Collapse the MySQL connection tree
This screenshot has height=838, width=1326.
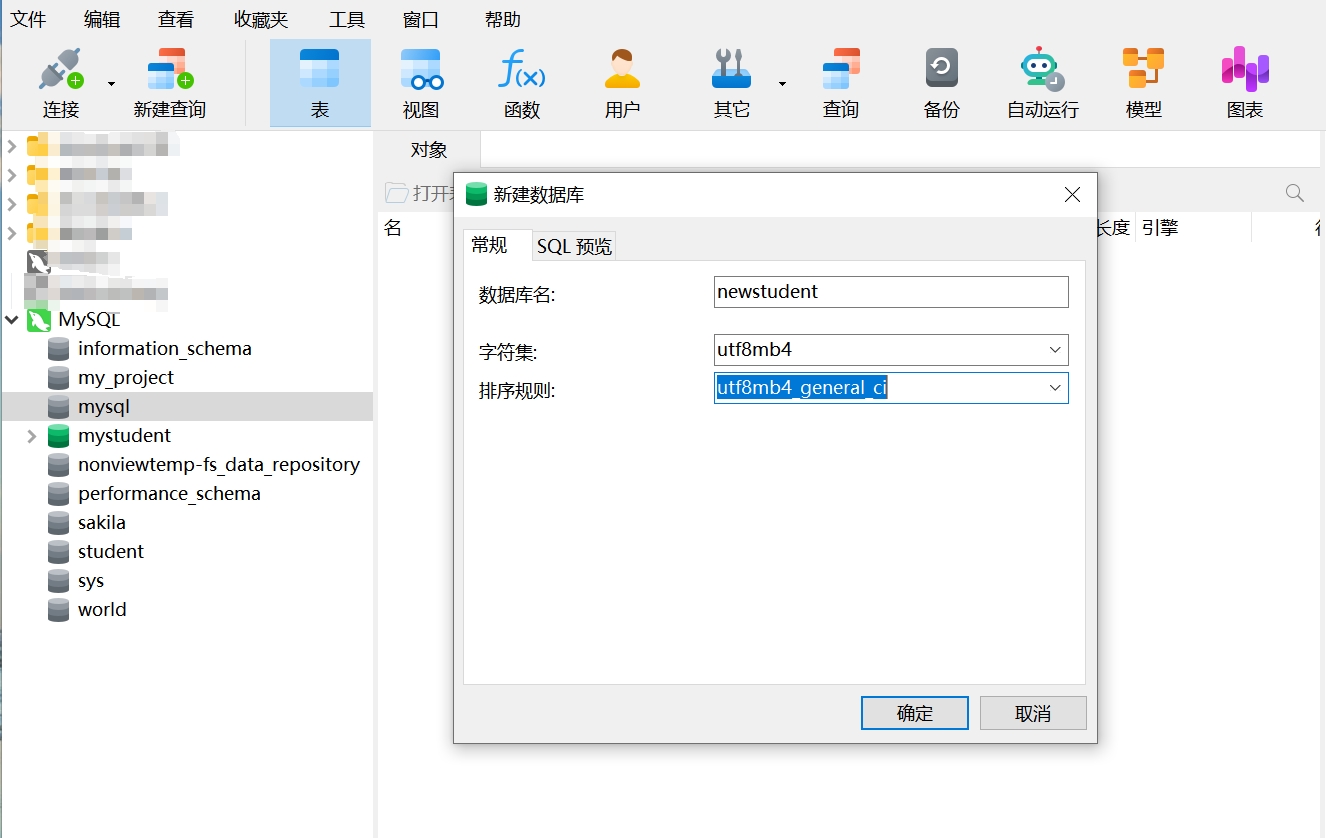coord(12,320)
